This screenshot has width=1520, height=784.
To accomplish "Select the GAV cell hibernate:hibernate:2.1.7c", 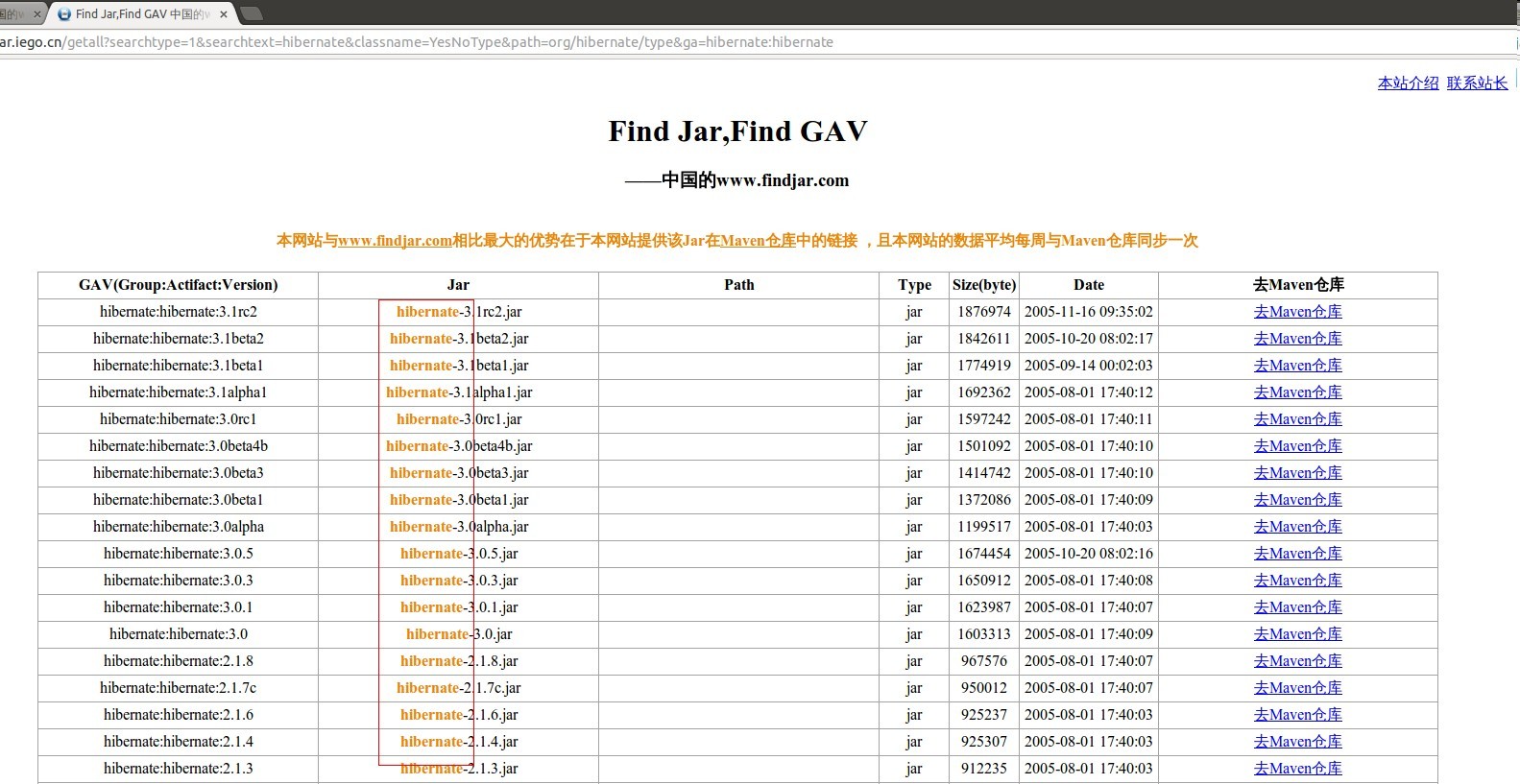I will (x=179, y=688).
